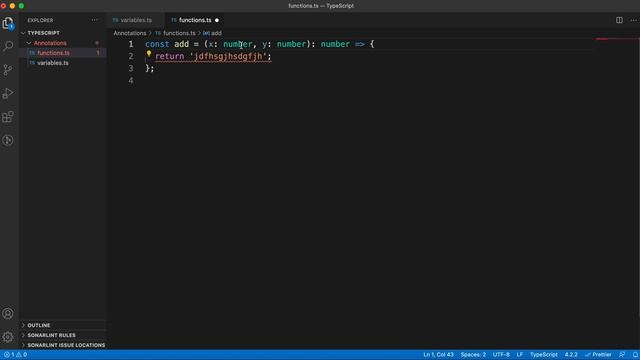The image size is (640, 360).
Task: Open the Source Control view
Action: point(8,70)
